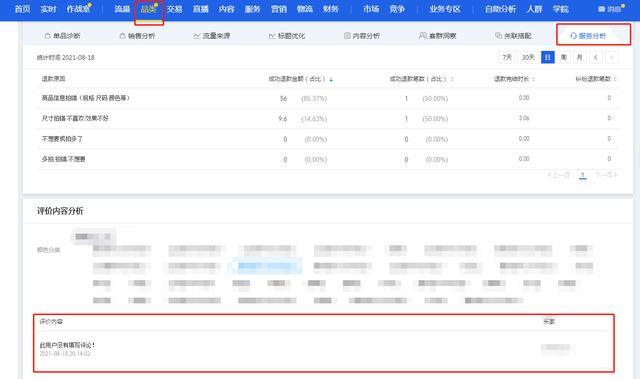
Task: Select the 多拍 拍错 不想要 row
Action: [328, 160]
